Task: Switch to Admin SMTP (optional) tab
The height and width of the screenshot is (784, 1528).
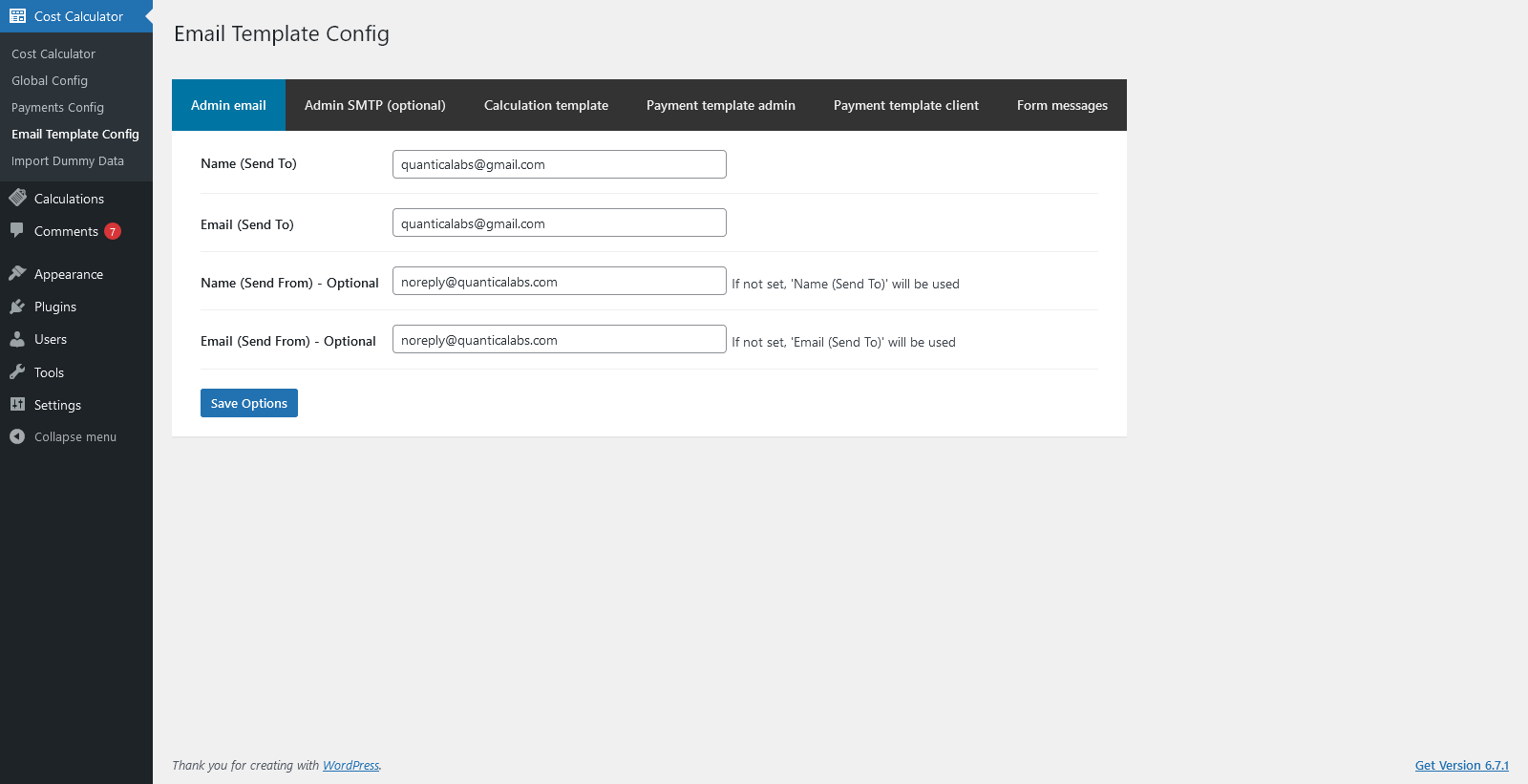Action: 375,105
